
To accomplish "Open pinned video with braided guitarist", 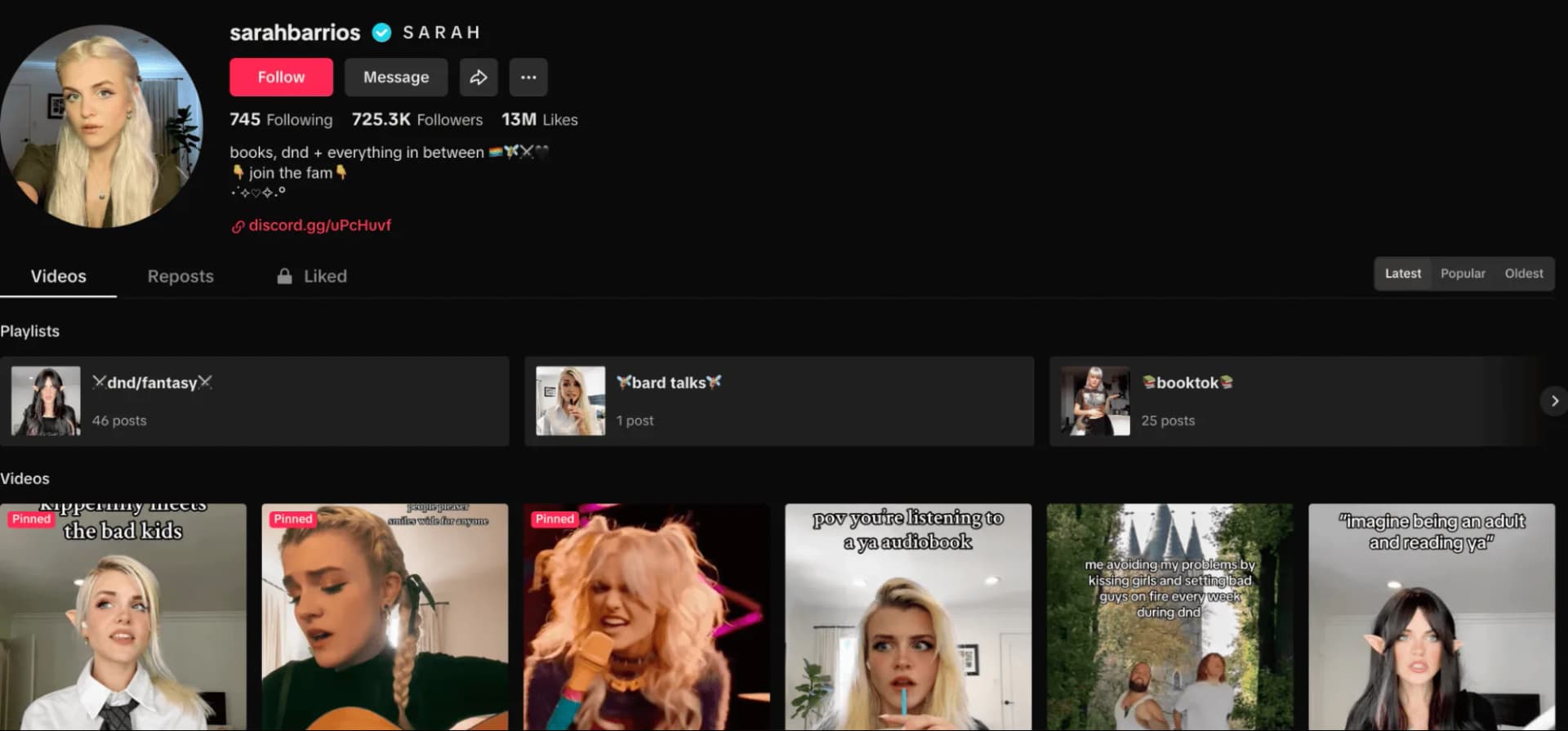I will pyautogui.click(x=385, y=617).
